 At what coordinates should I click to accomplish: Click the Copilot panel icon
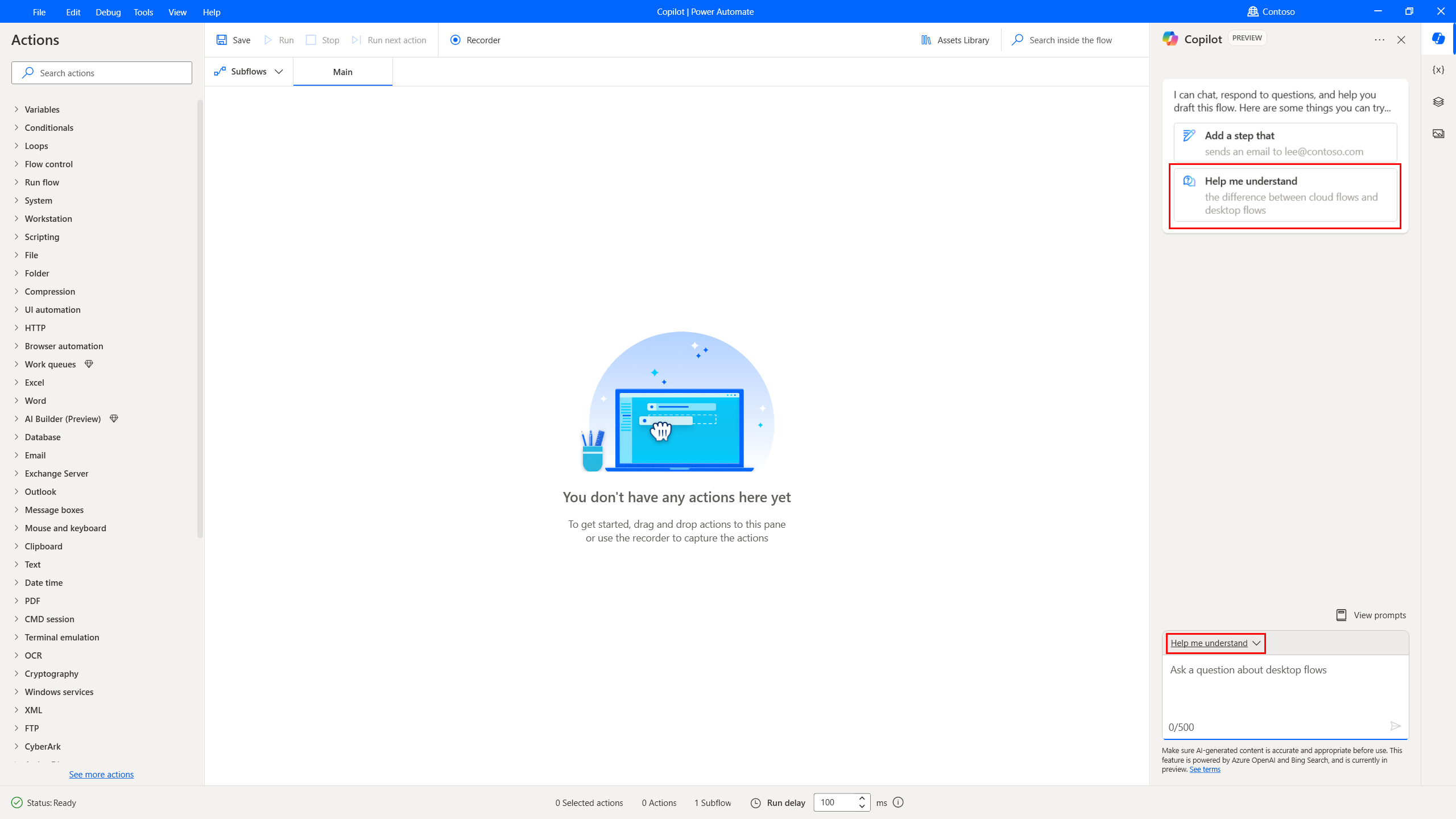pos(1438,39)
